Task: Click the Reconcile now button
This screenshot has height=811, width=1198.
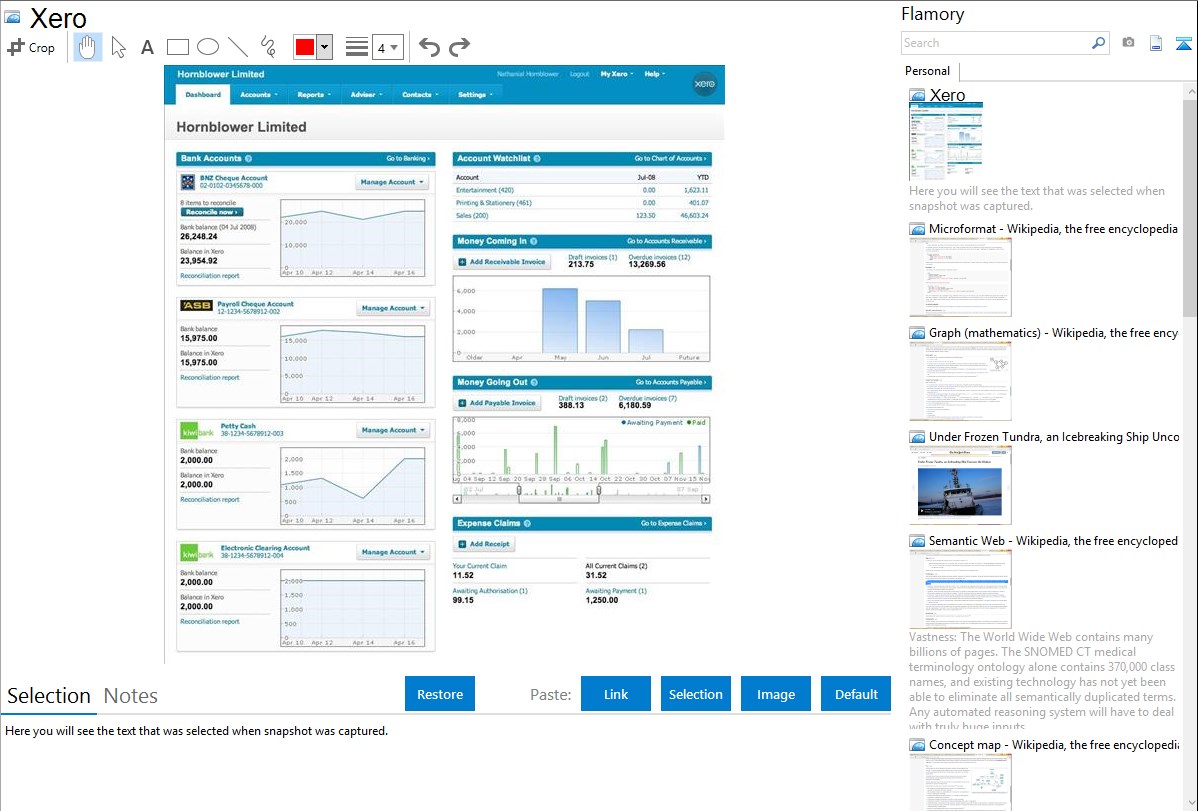Action: point(212,212)
